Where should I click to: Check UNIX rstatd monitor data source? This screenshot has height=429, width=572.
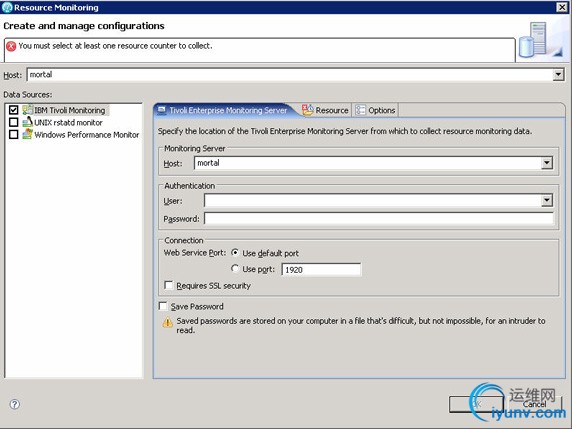coord(13,122)
